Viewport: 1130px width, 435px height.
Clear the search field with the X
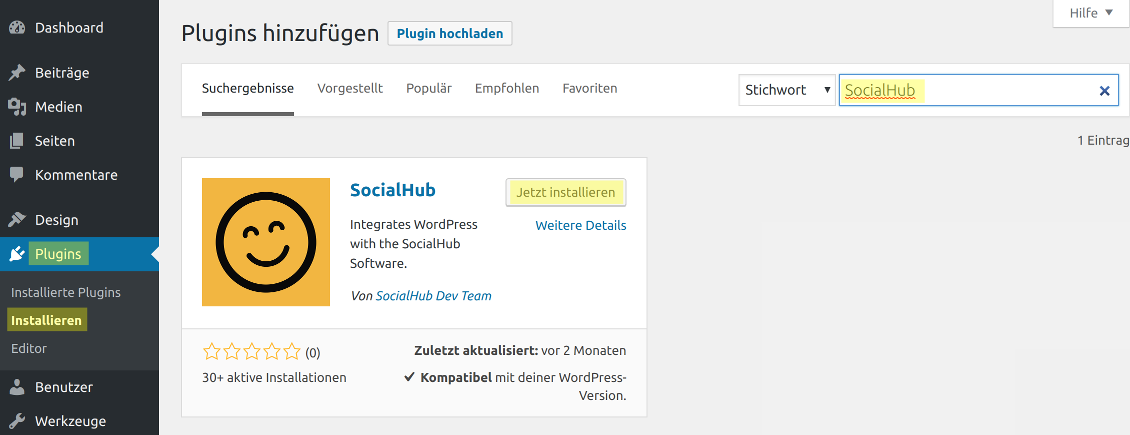pyautogui.click(x=1104, y=91)
